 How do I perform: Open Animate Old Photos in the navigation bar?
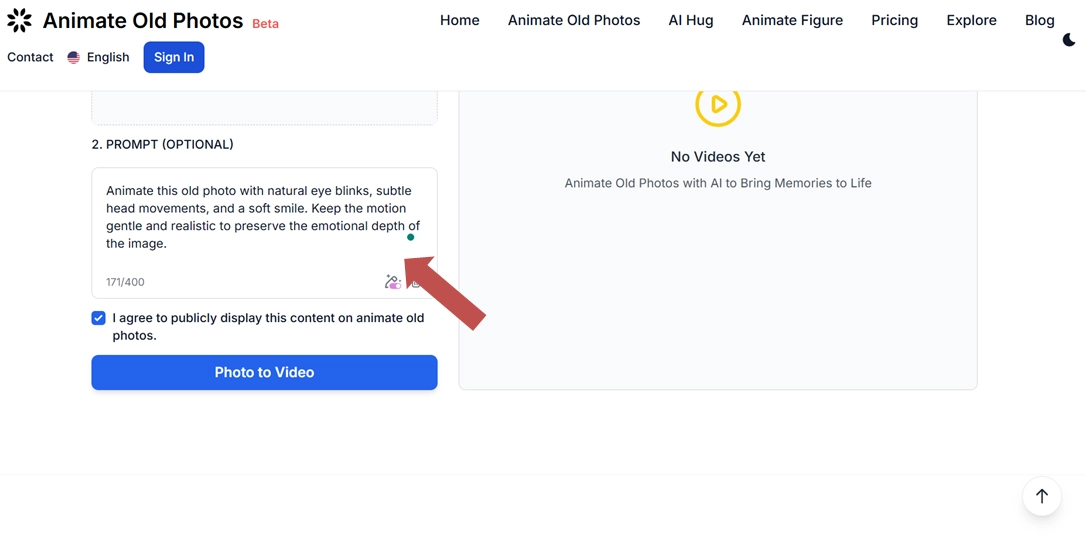(x=574, y=20)
